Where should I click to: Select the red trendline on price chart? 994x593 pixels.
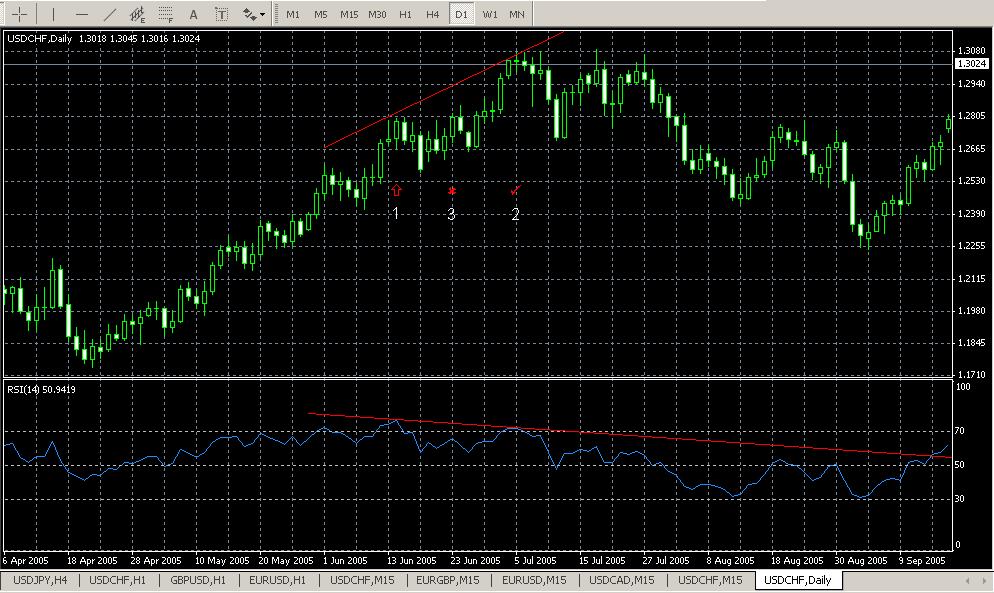coord(444,89)
